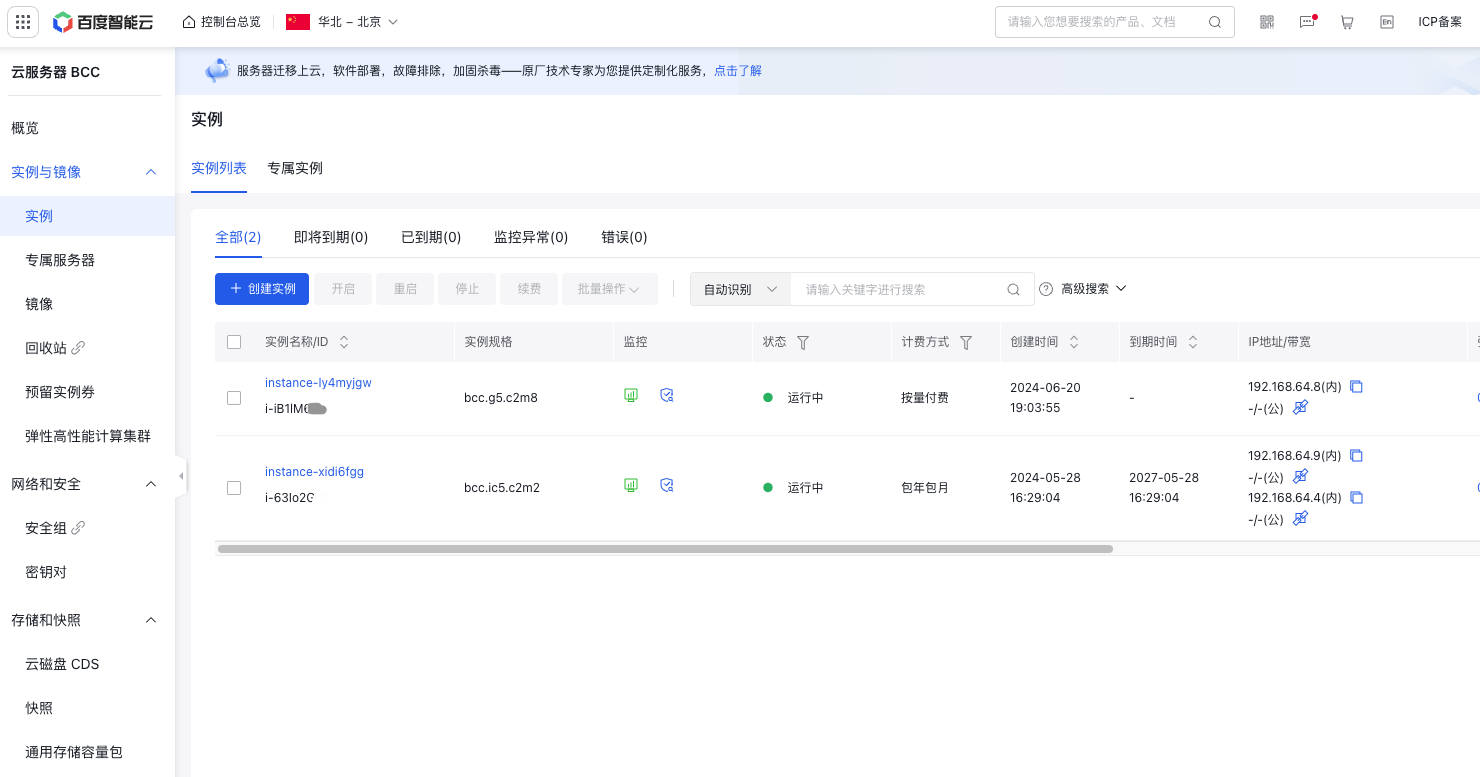1480x777 pixels.
Task: Click the help question mark beside 高级搜索
Action: click(x=1046, y=289)
